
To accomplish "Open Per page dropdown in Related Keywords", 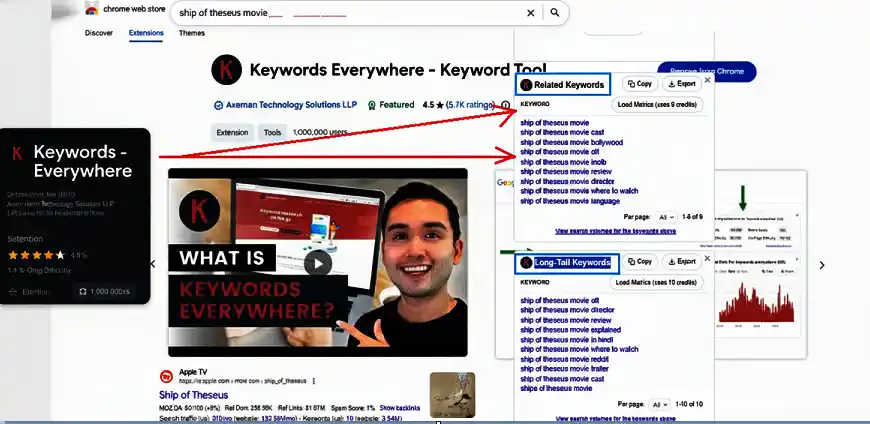I will [x=667, y=216].
